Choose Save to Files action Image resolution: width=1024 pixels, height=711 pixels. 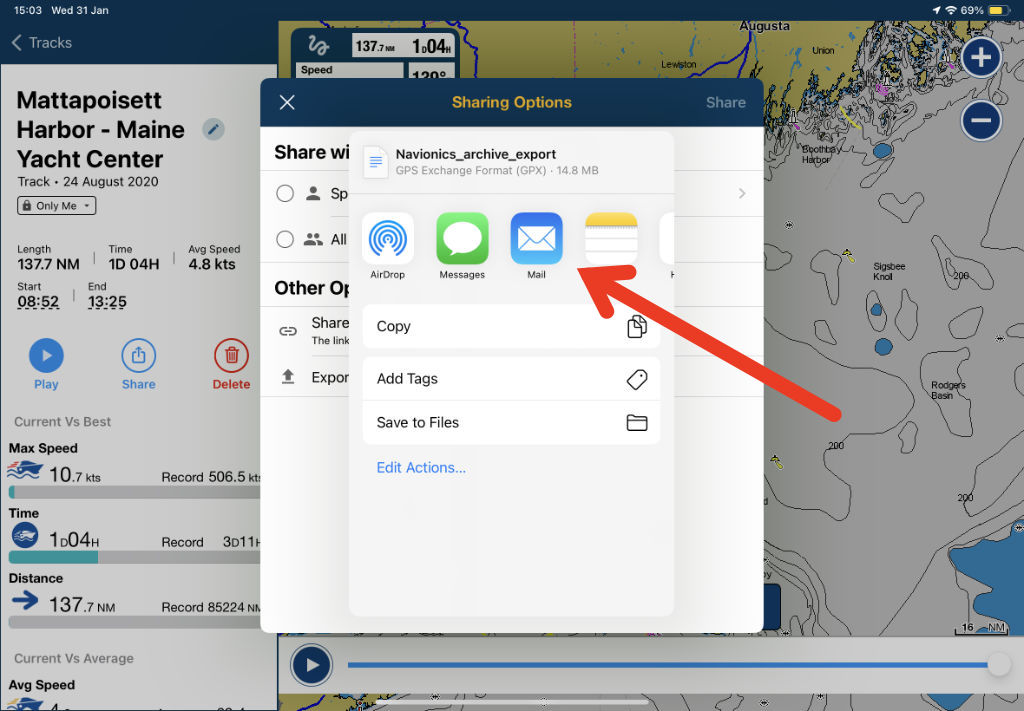click(x=511, y=422)
